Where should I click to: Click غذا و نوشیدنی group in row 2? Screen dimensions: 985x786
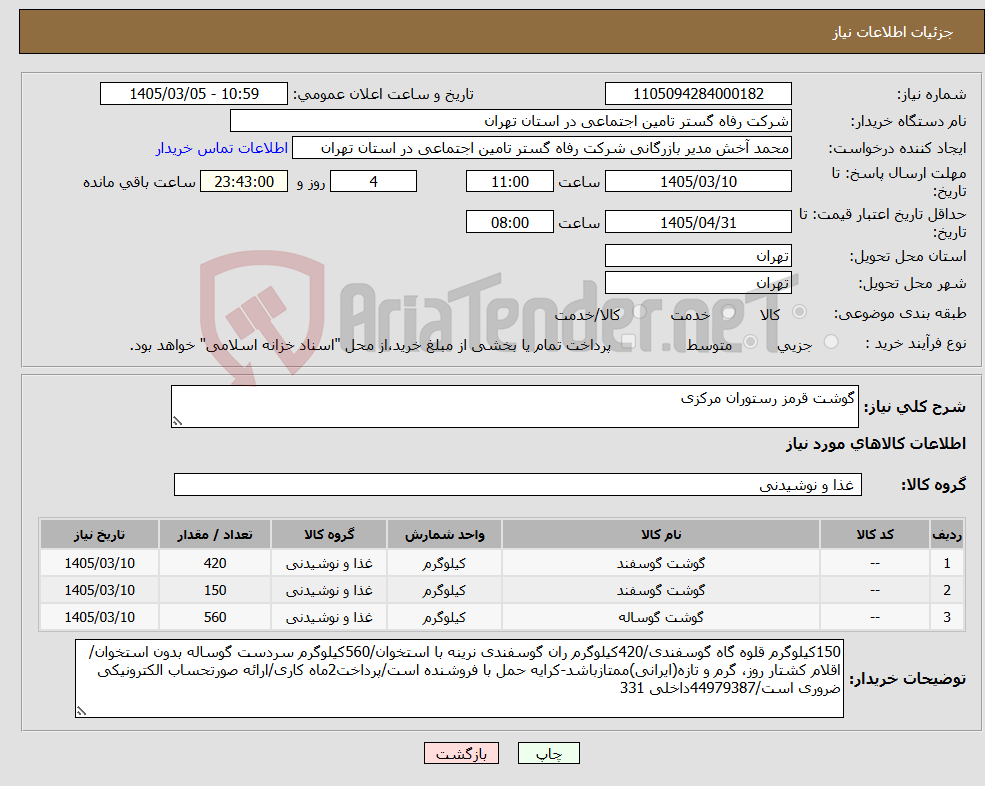tap(329, 590)
